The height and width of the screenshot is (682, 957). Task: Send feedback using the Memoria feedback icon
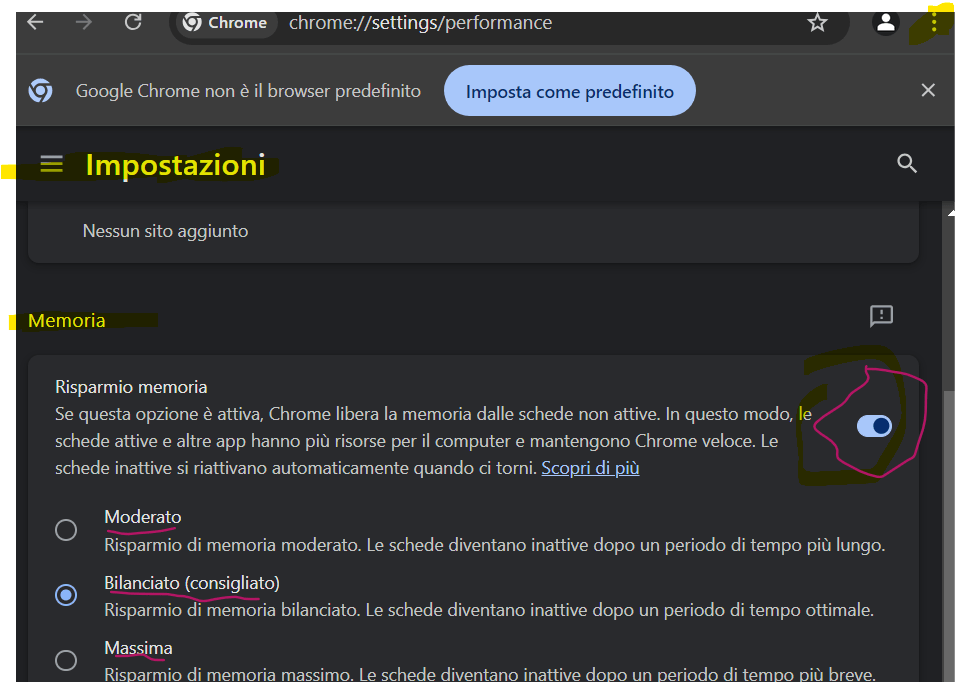tap(881, 317)
